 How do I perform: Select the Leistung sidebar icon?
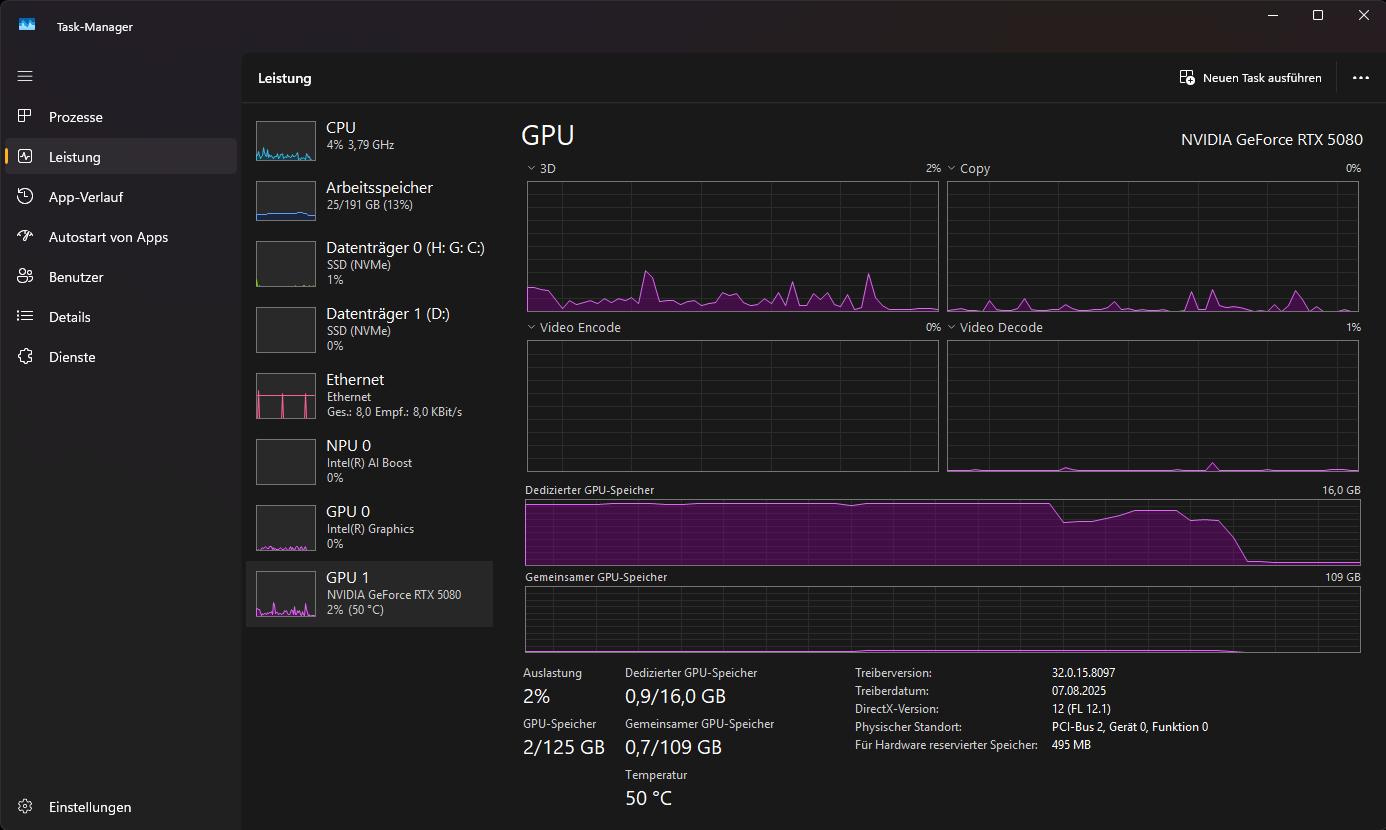25,156
